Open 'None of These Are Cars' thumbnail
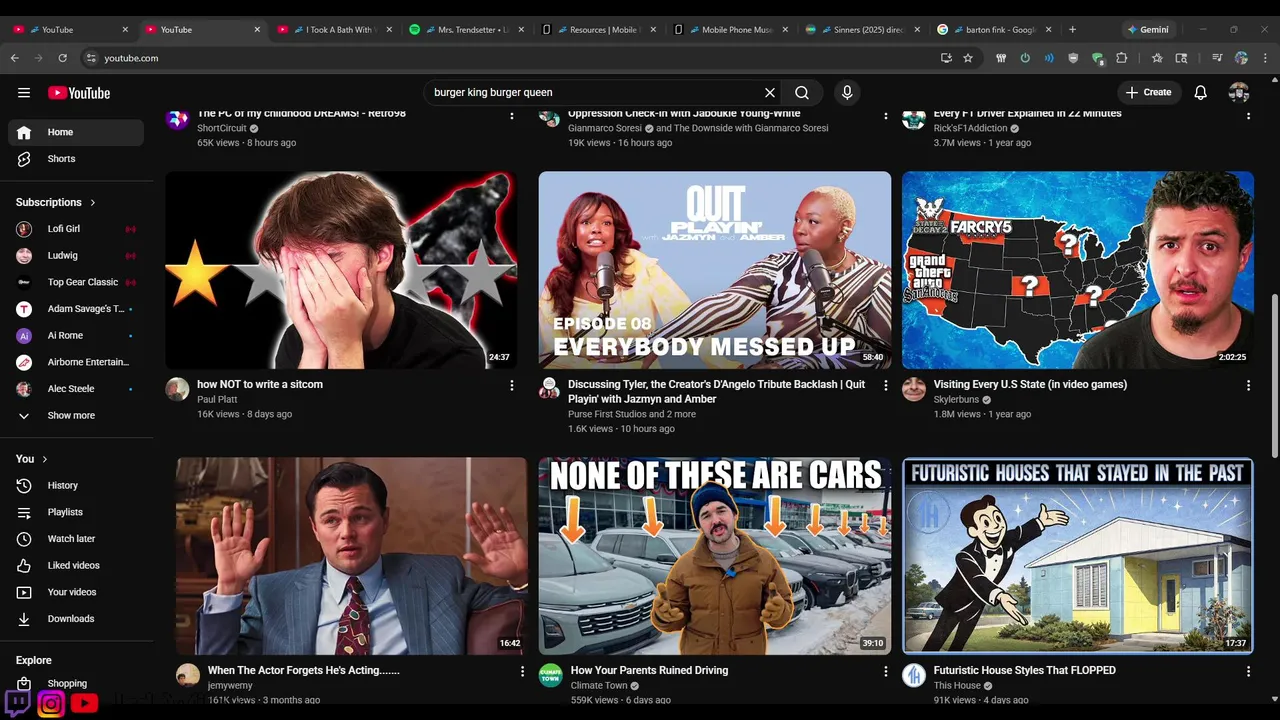1280x720 pixels. (715, 556)
